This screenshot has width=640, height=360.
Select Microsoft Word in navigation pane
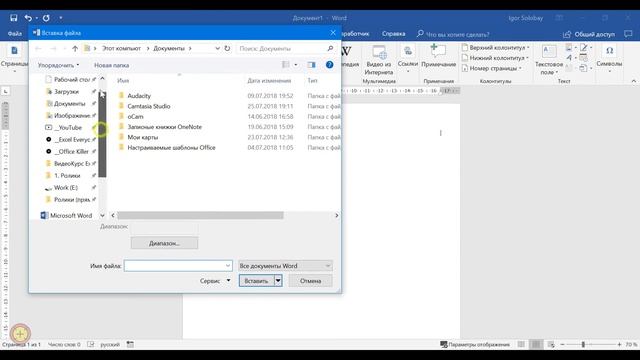[67, 216]
